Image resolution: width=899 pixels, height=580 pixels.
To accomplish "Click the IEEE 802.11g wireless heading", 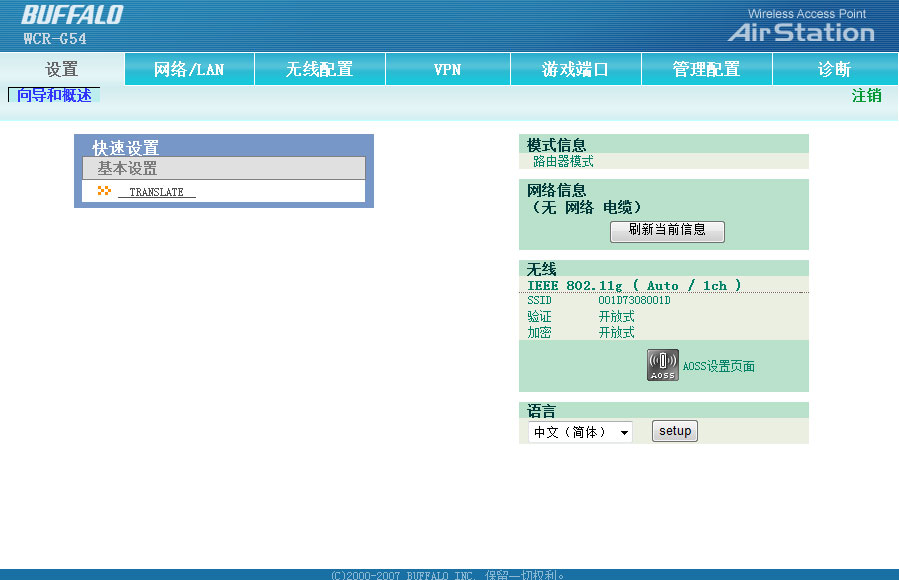I will tap(634, 285).
